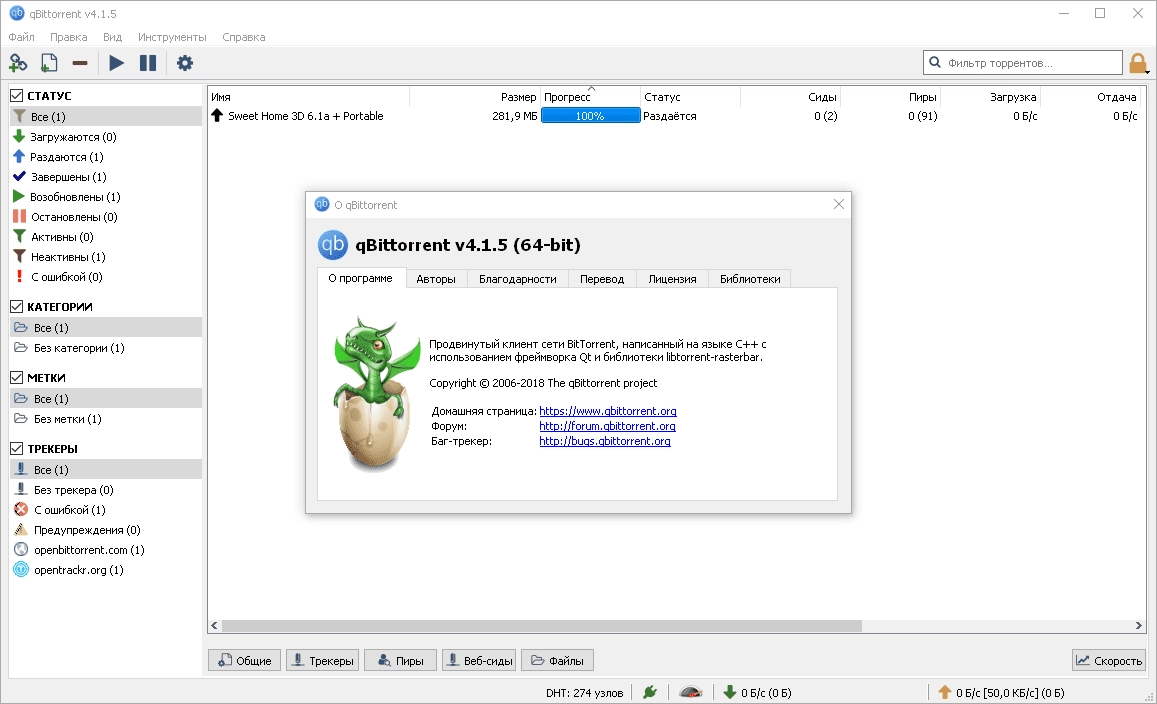The width and height of the screenshot is (1157, 704).
Task: Switch to Лицензия tab
Action: click(x=672, y=279)
